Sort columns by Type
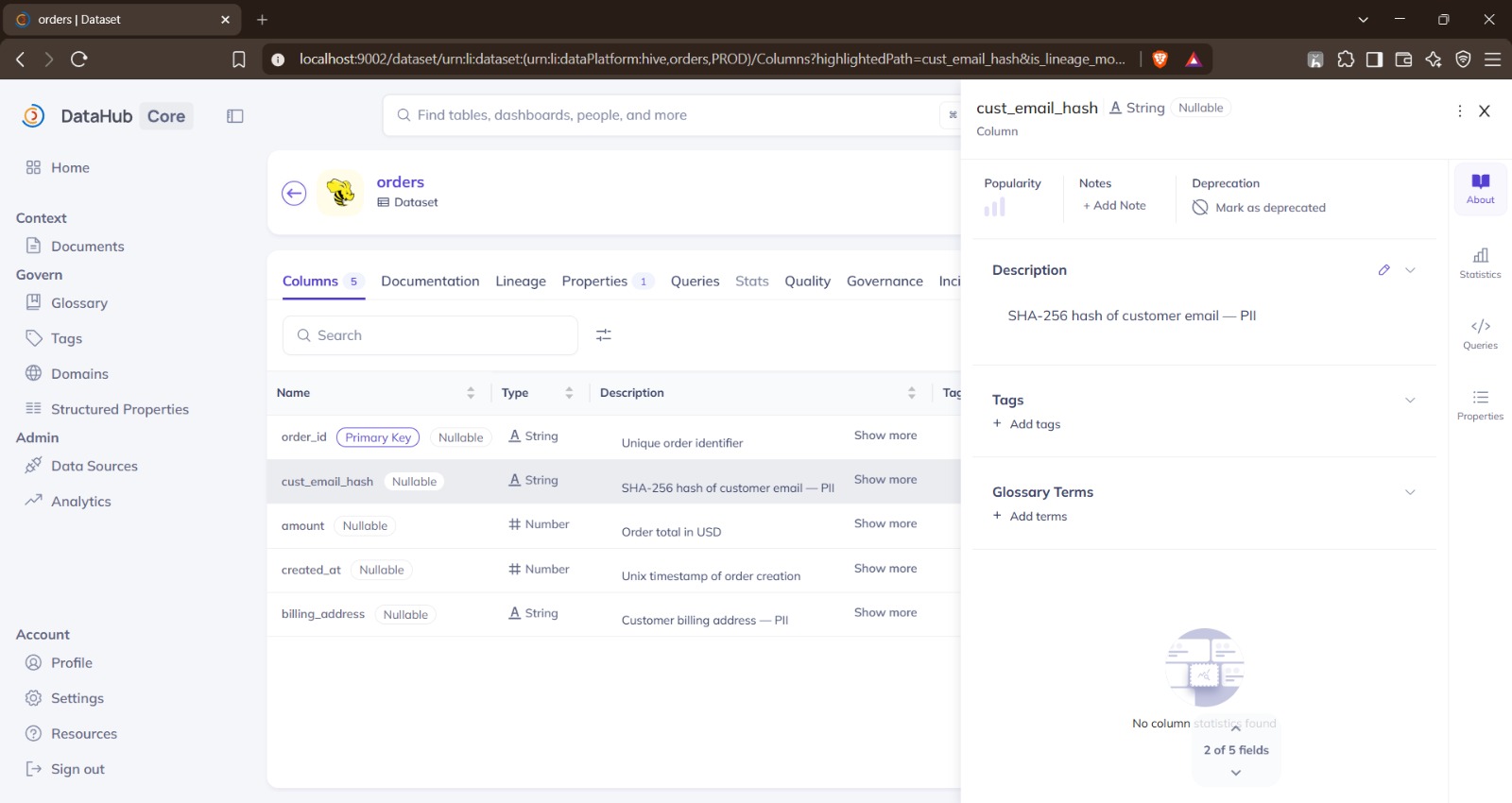The image size is (1512, 803). (569, 393)
